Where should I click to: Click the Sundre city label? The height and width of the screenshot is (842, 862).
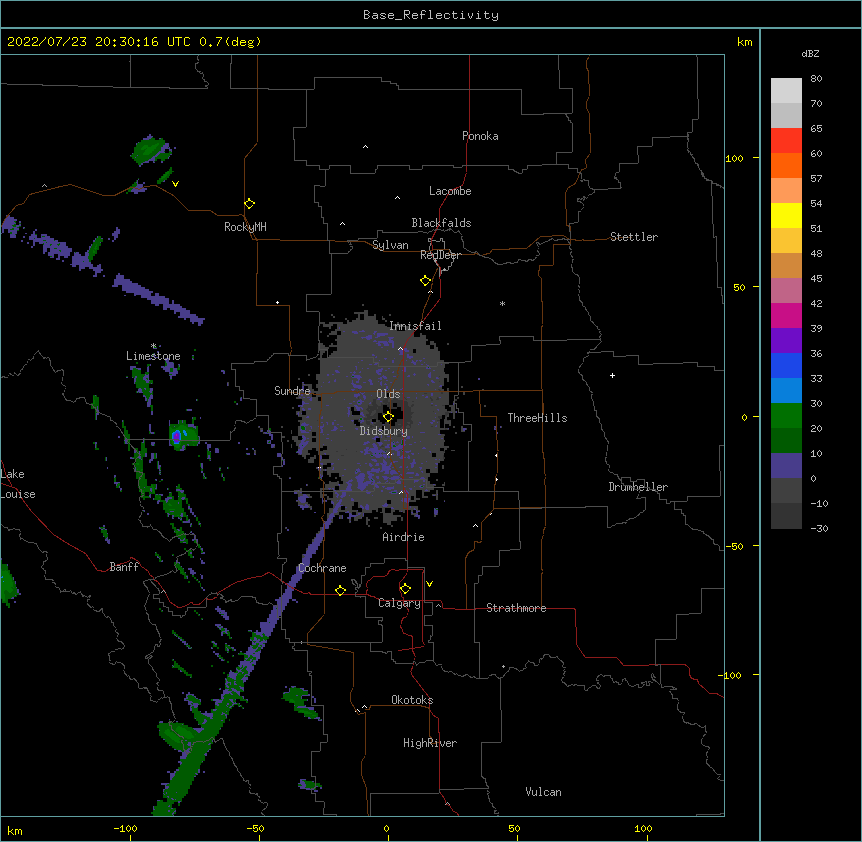tap(292, 391)
